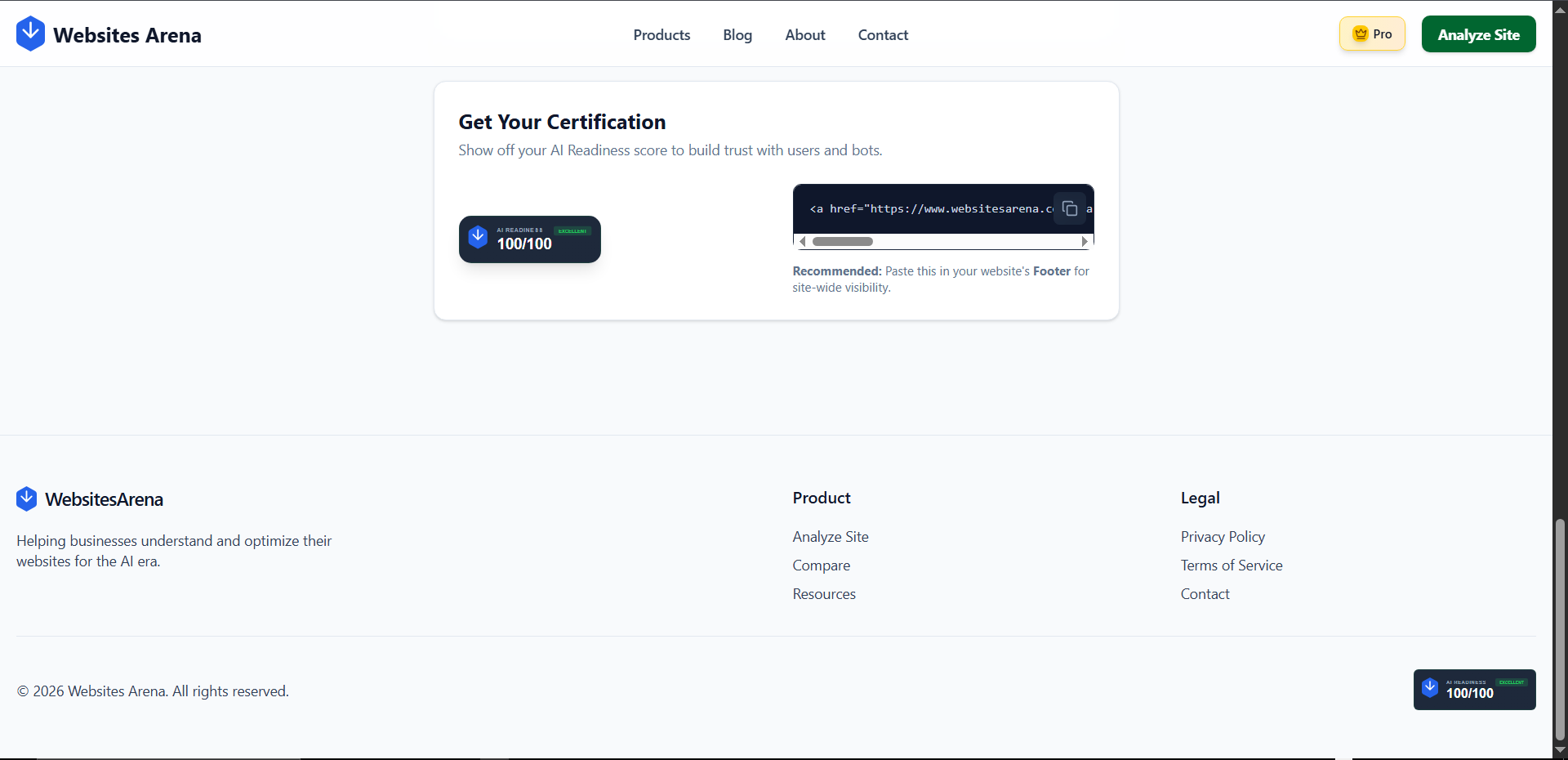Click the copy icon on the embed code

coord(1071,208)
